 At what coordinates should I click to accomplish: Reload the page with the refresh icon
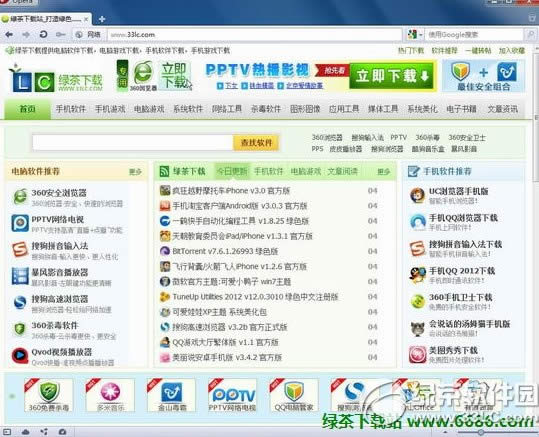pos(43,34)
